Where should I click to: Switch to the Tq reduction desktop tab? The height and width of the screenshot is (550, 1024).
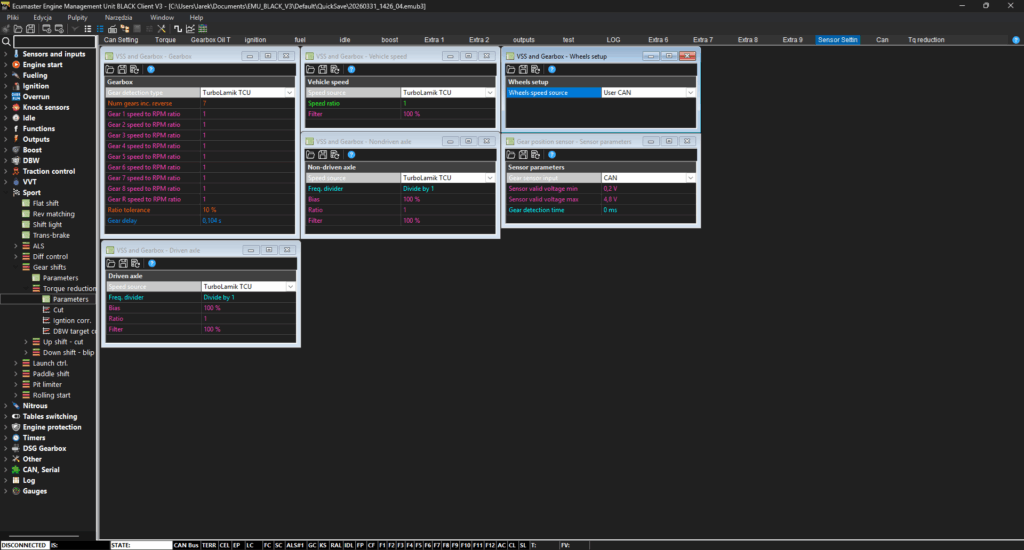tap(925, 40)
